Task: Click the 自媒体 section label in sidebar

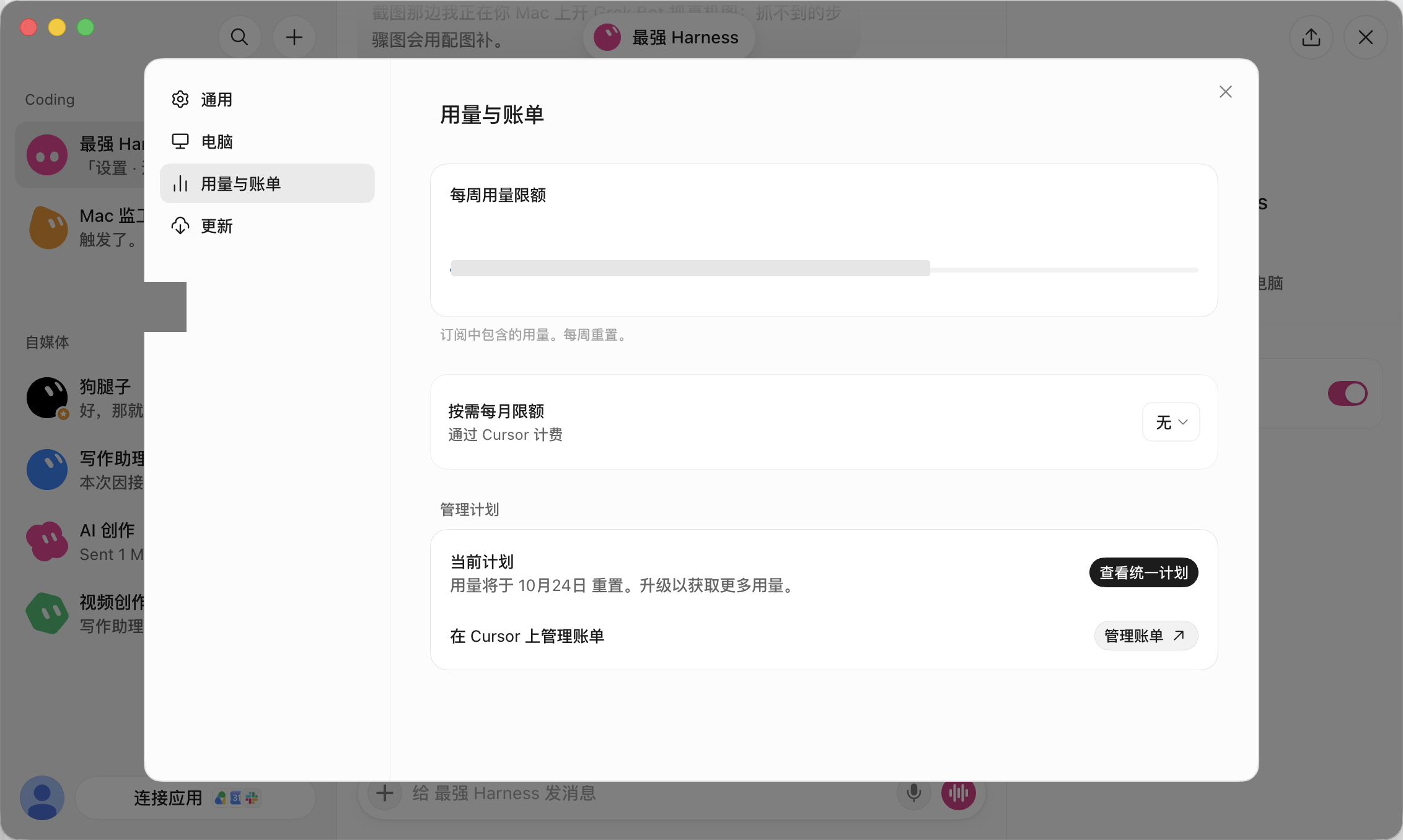Action: (x=47, y=342)
